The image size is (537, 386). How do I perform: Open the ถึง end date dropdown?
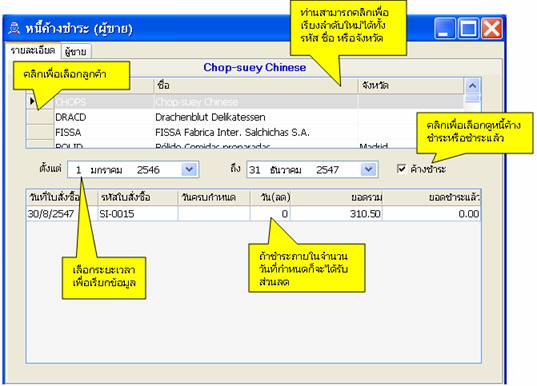(x=369, y=169)
